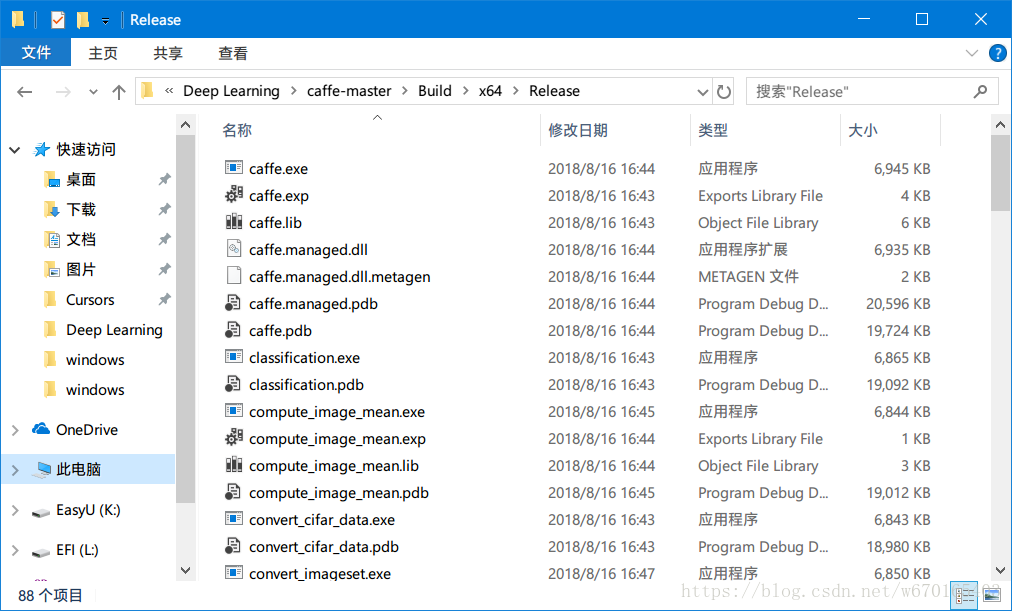Click the caffe.exp file icon

click(234, 195)
